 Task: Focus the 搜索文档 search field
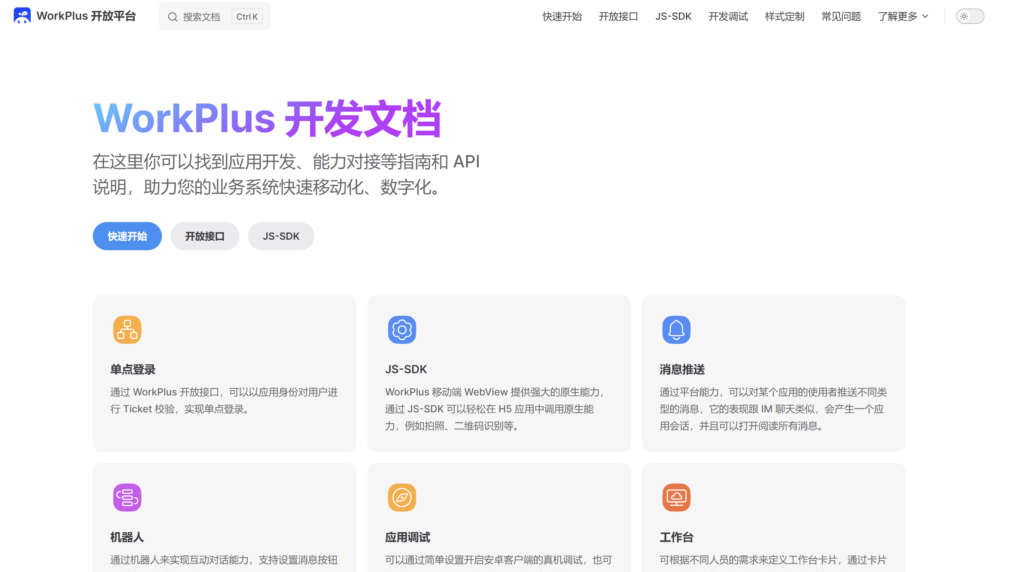pos(214,17)
